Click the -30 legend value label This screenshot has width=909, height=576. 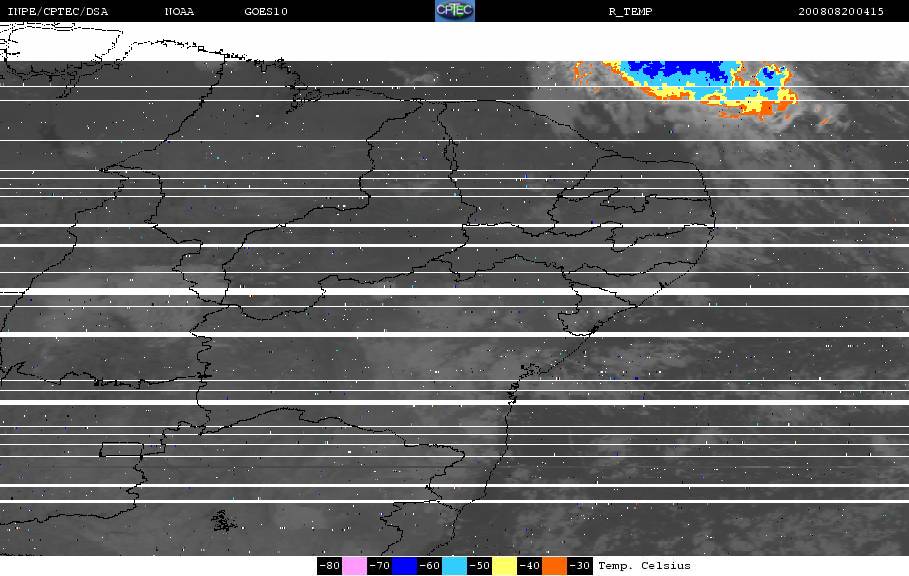580,566
